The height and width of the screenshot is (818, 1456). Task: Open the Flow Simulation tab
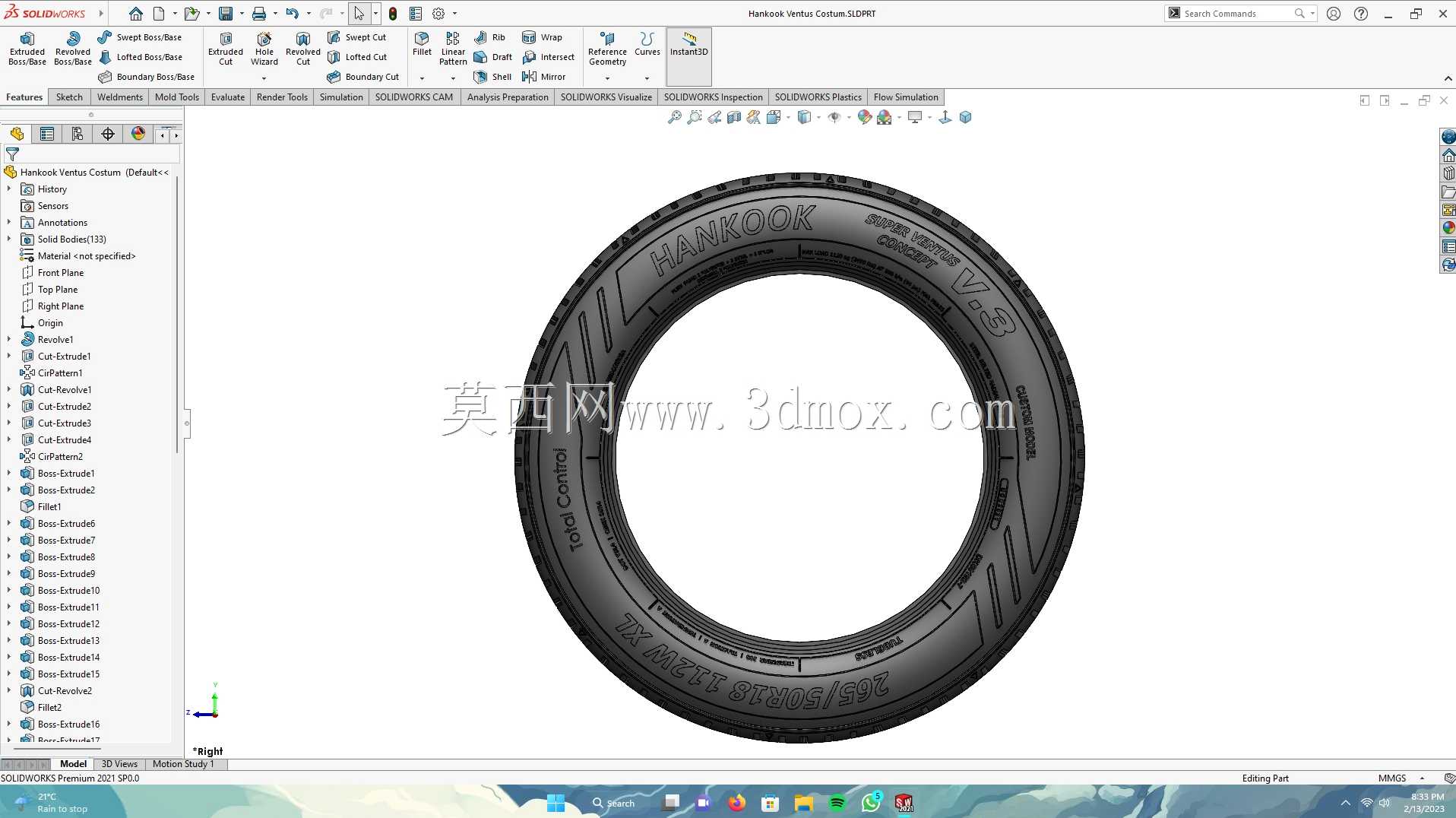point(906,97)
